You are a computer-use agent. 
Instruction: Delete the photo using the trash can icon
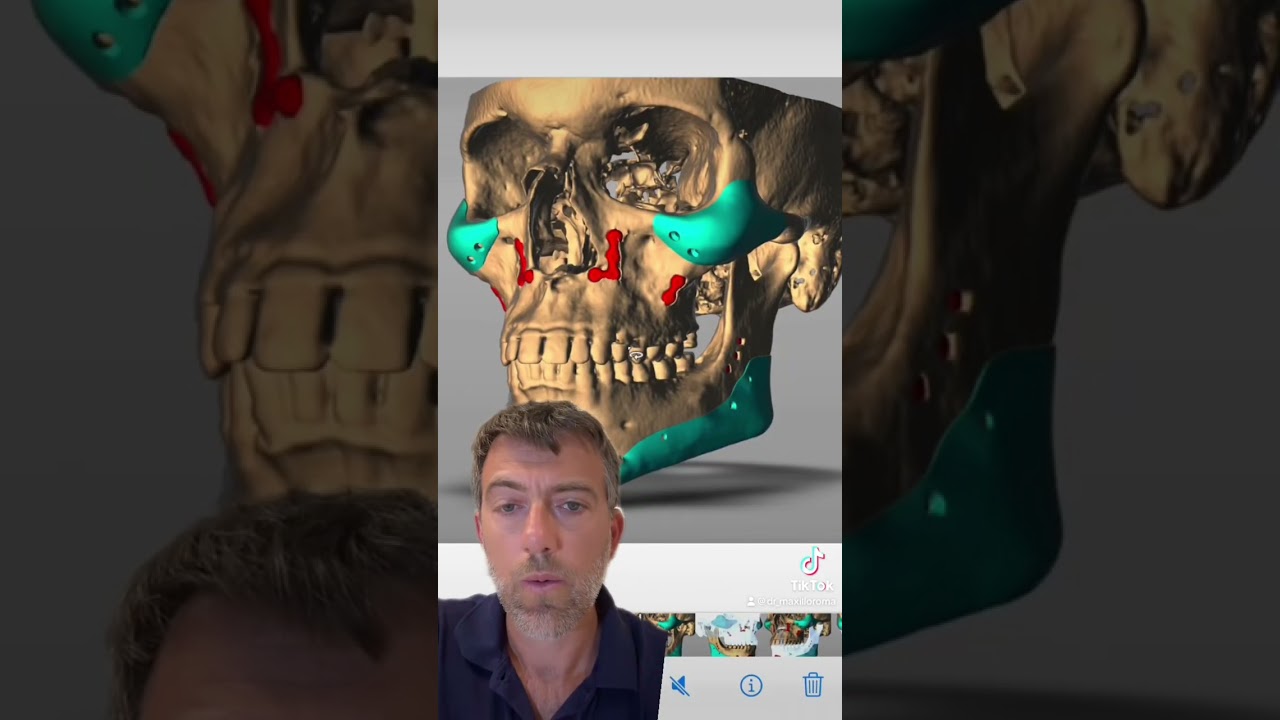(813, 684)
